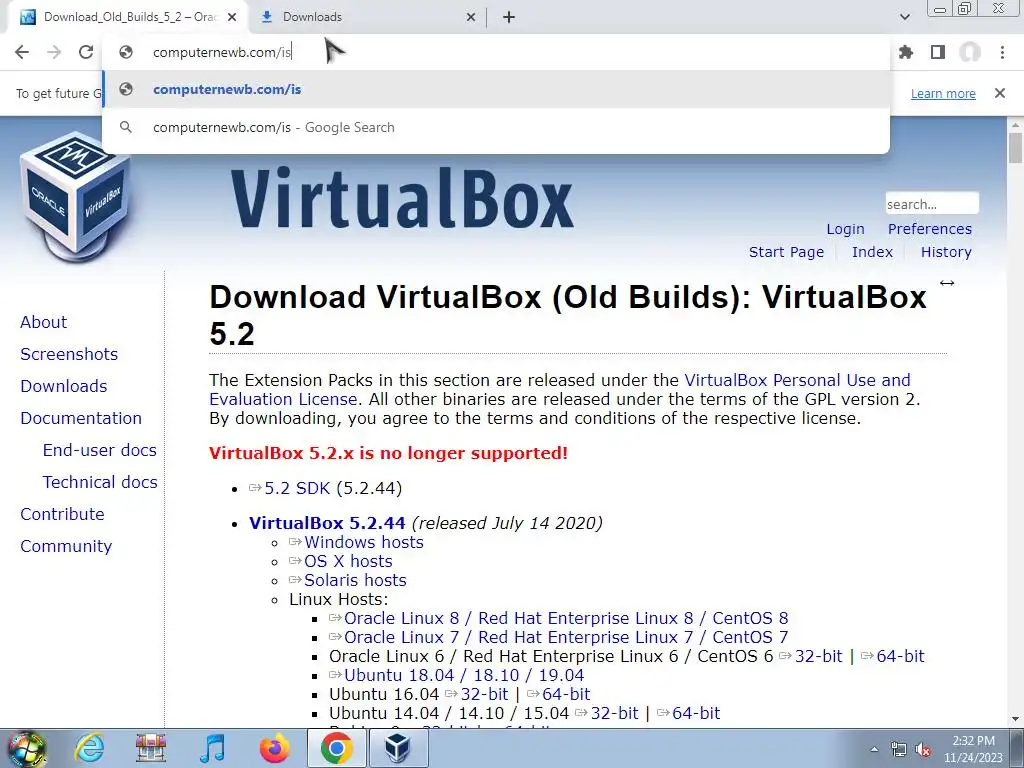
Task: Open Technical docs in sidebar
Action: (100, 482)
